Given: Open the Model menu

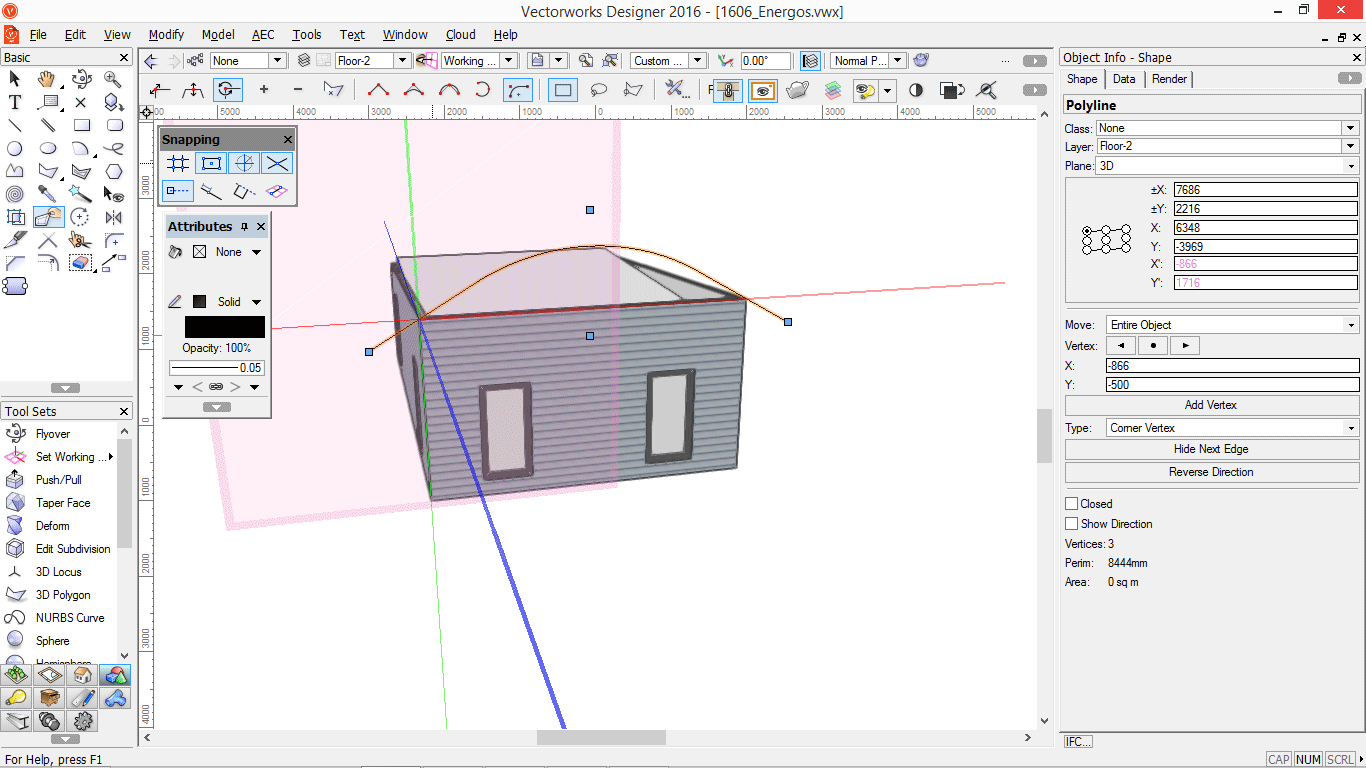Looking at the screenshot, I should [217, 34].
